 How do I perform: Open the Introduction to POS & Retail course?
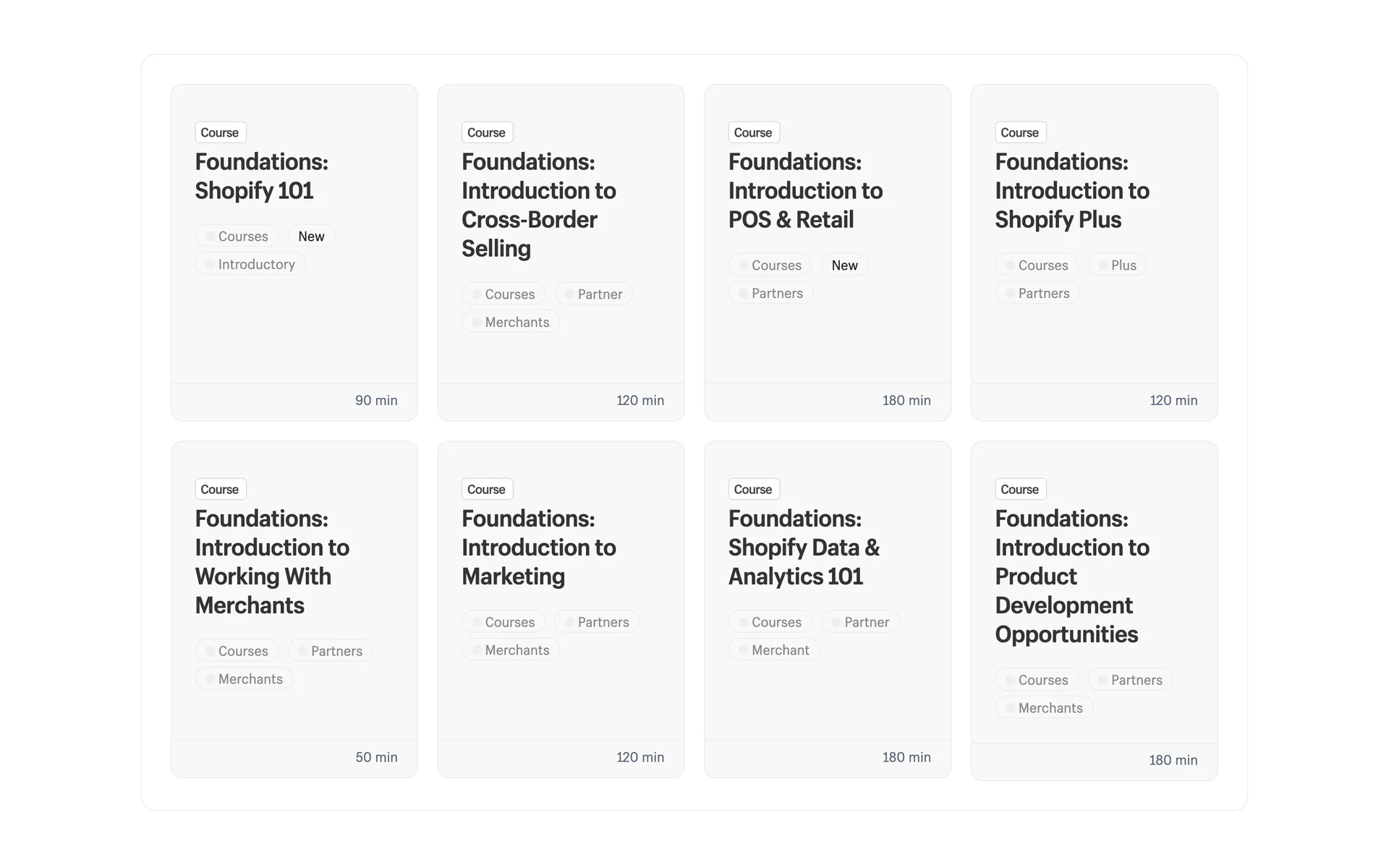pyautogui.click(x=805, y=190)
